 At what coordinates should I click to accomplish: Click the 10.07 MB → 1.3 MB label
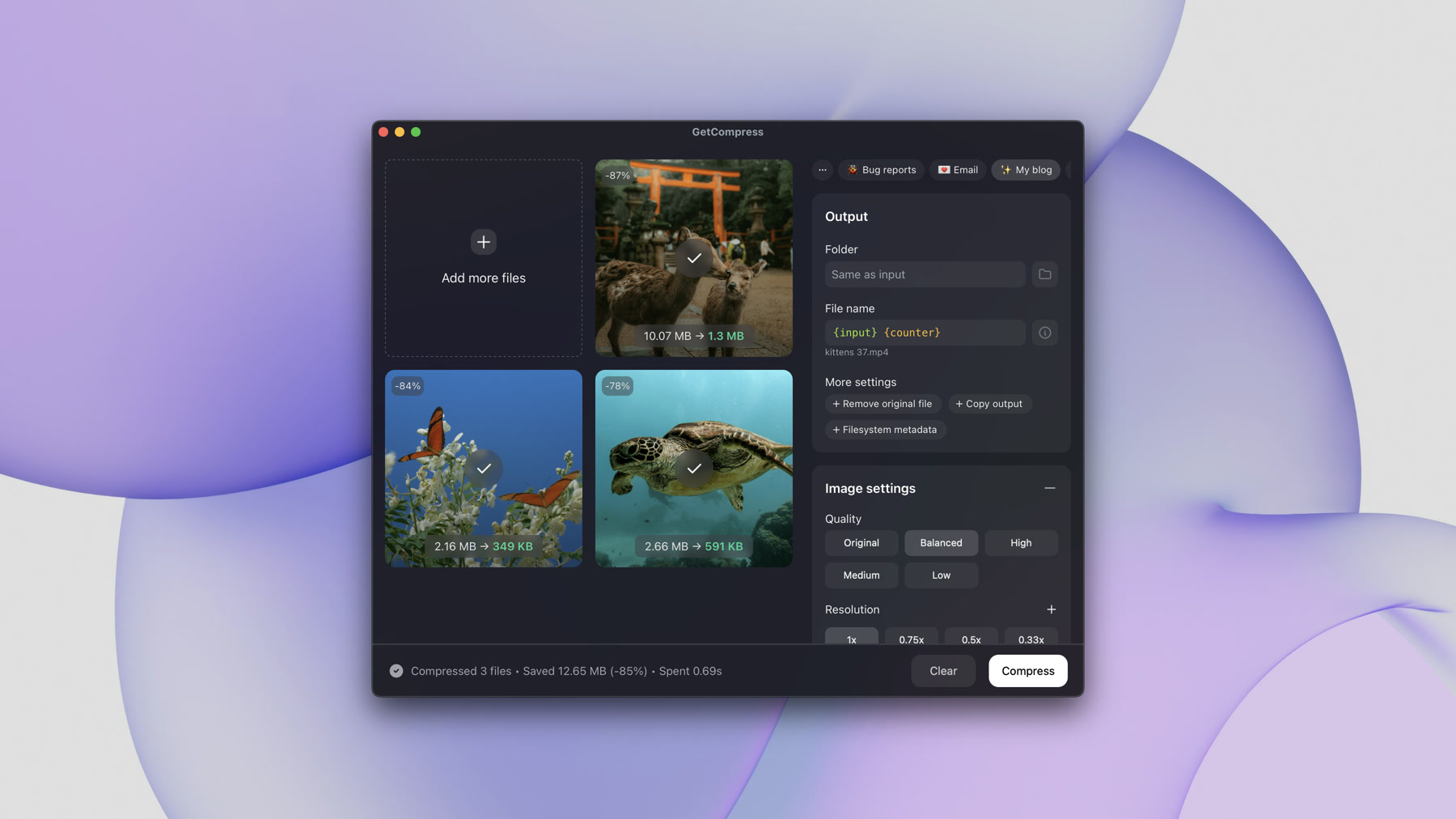(693, 336)
